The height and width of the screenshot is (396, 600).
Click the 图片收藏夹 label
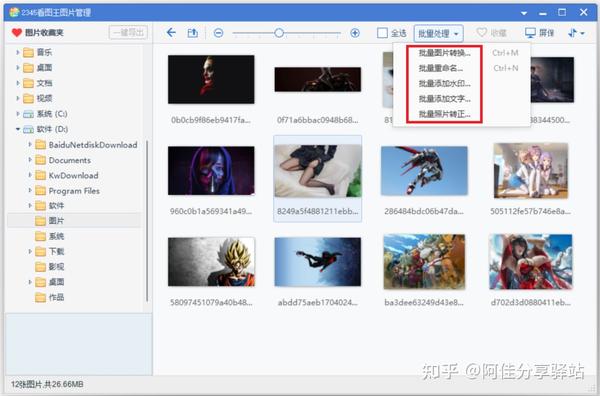tap(44, 33)
